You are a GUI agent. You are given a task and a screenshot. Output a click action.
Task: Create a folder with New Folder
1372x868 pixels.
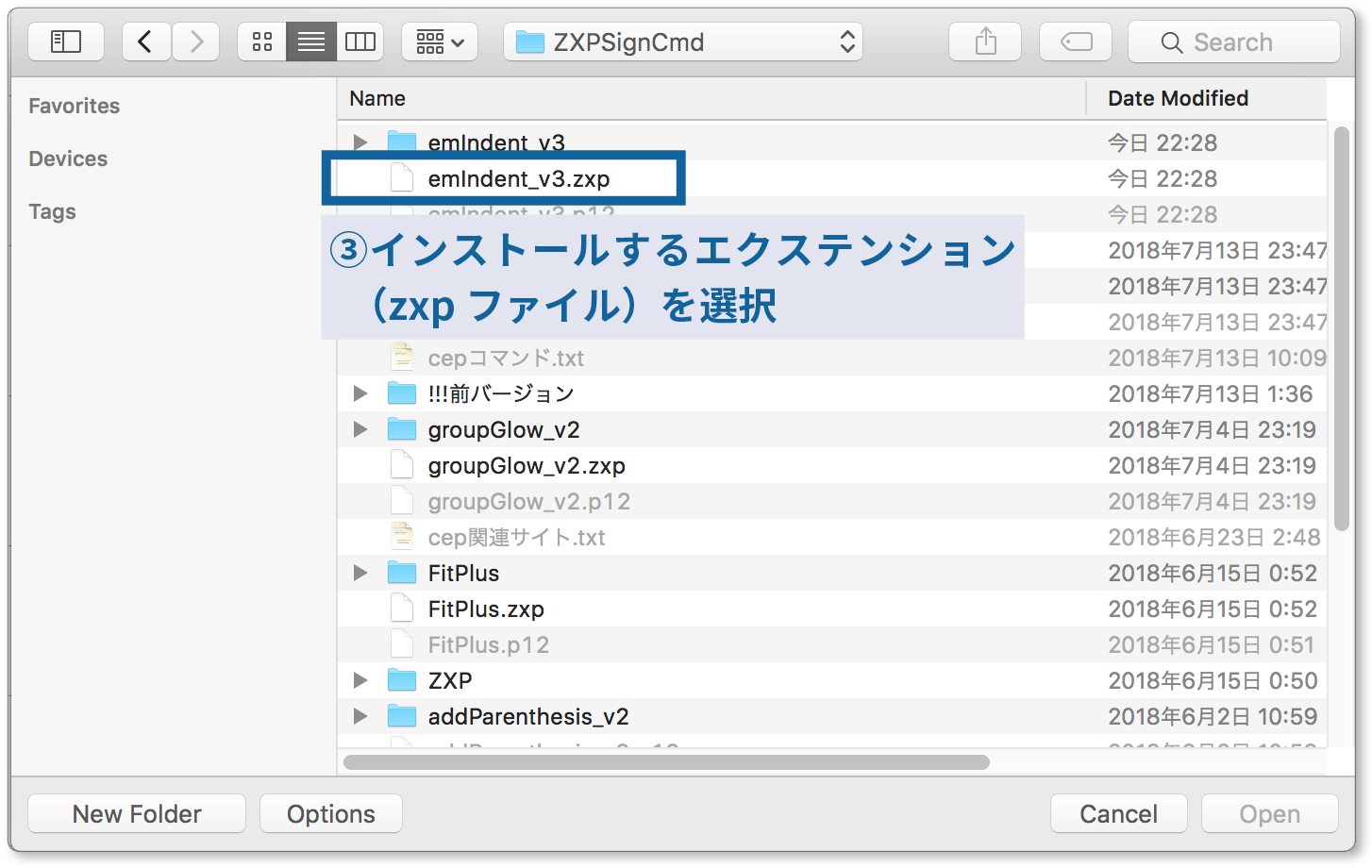pos(136,812)
